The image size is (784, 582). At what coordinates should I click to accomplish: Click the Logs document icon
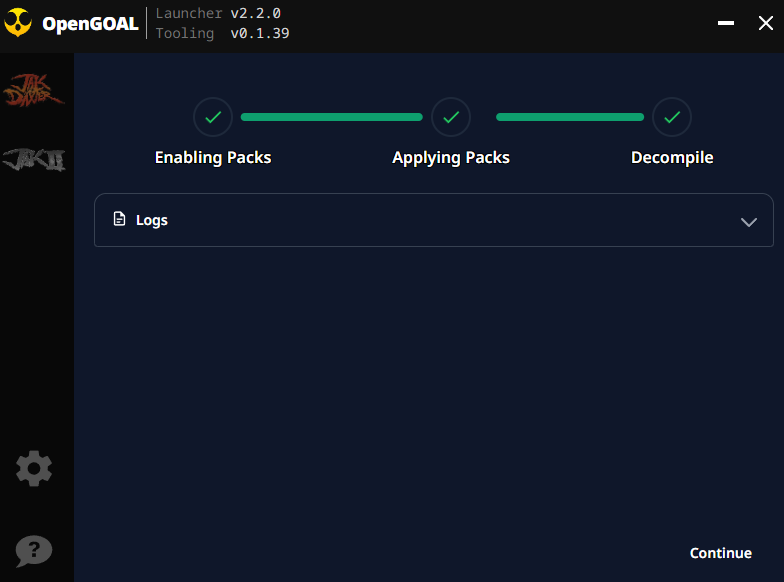120,220
